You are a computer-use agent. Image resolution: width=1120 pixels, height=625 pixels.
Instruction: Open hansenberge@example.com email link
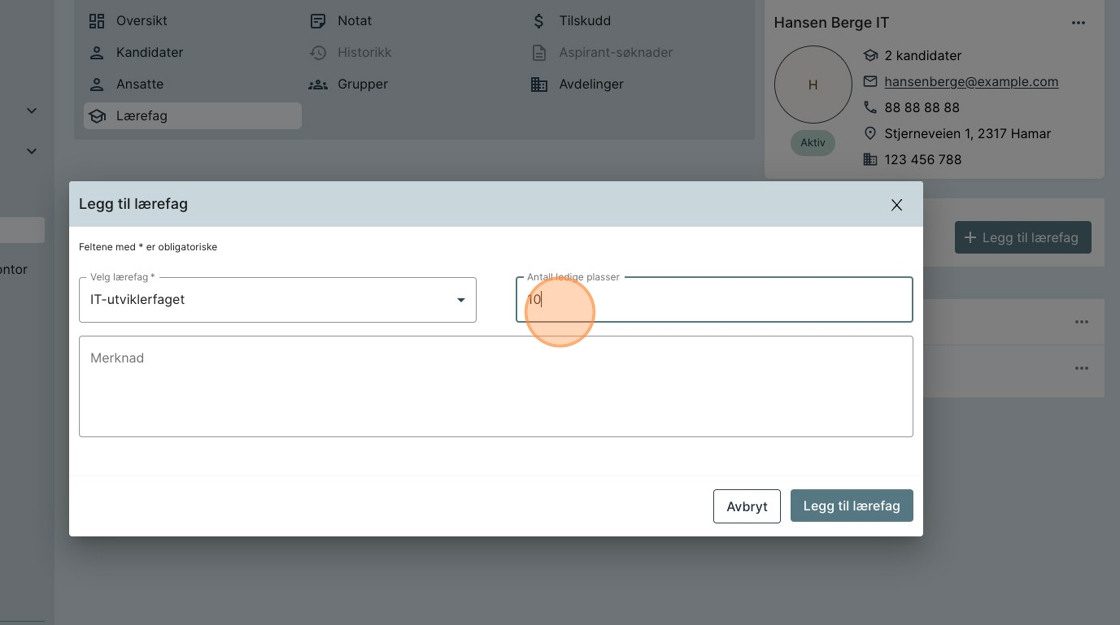pyautogui.click(x=971, y=81)
